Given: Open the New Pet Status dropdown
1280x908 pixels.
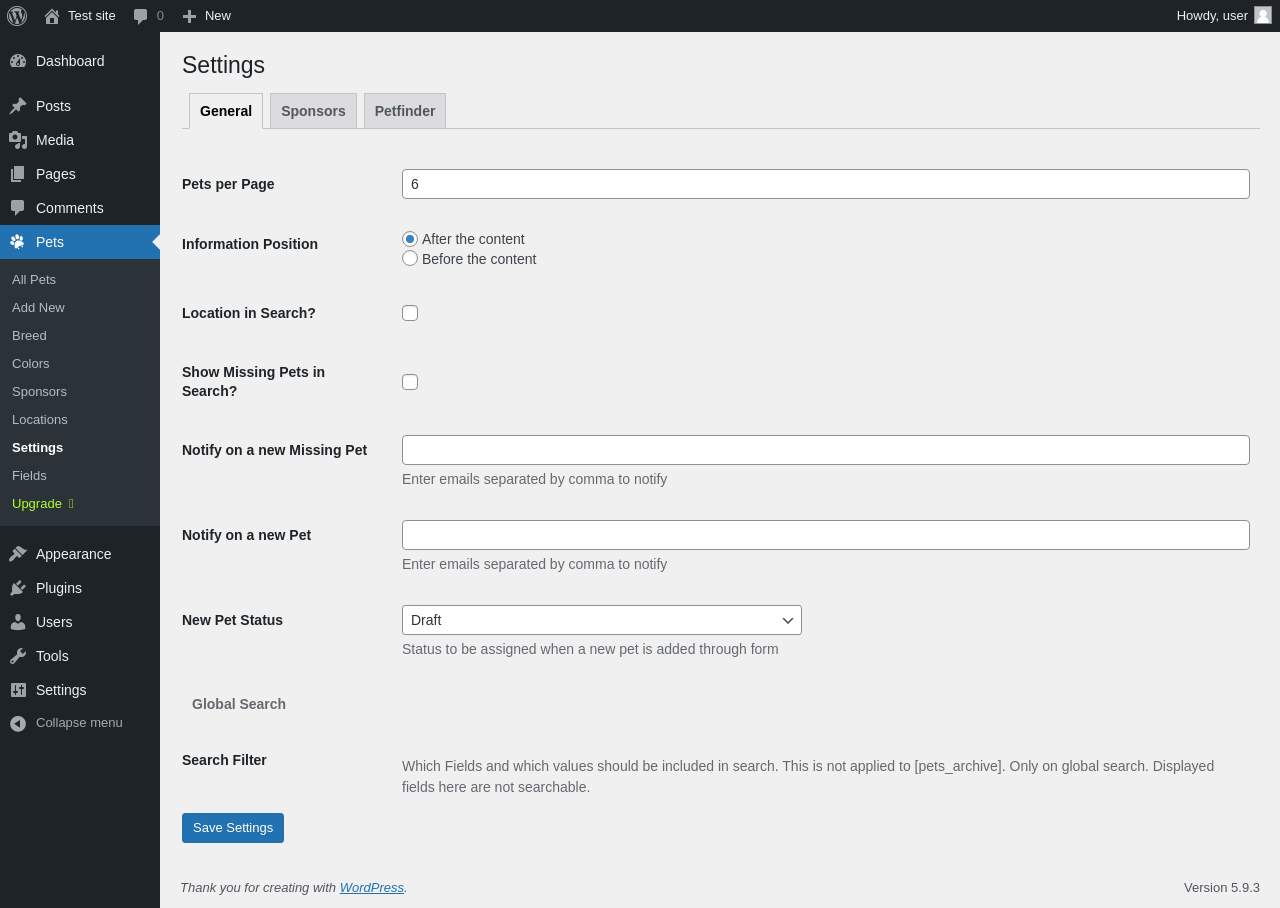Looking at the screenshot, I should 602,620.
